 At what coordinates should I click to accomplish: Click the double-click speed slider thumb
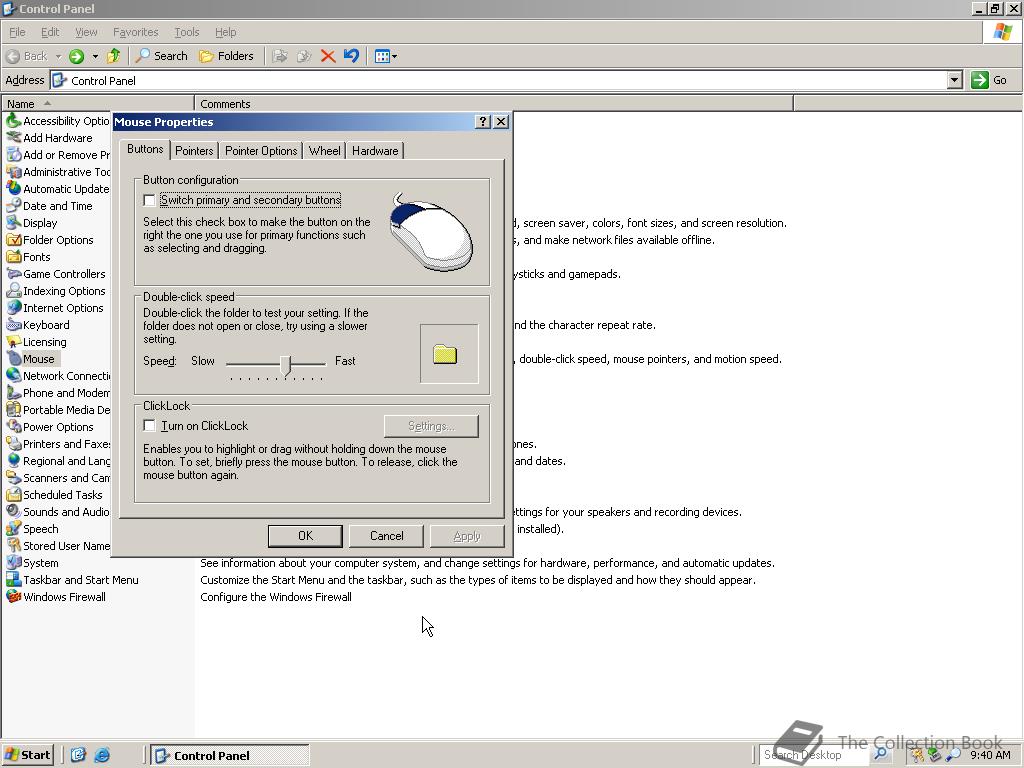(285, 365)
